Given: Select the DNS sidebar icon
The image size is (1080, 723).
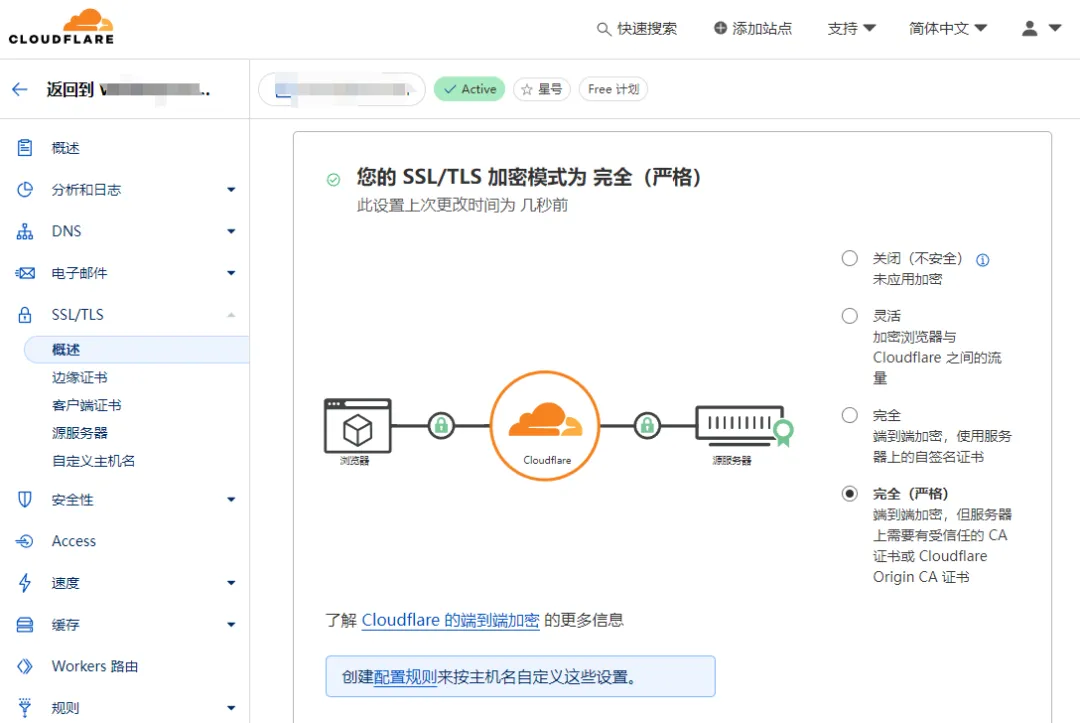Looking at the screenshot, I should pos(24,231).
